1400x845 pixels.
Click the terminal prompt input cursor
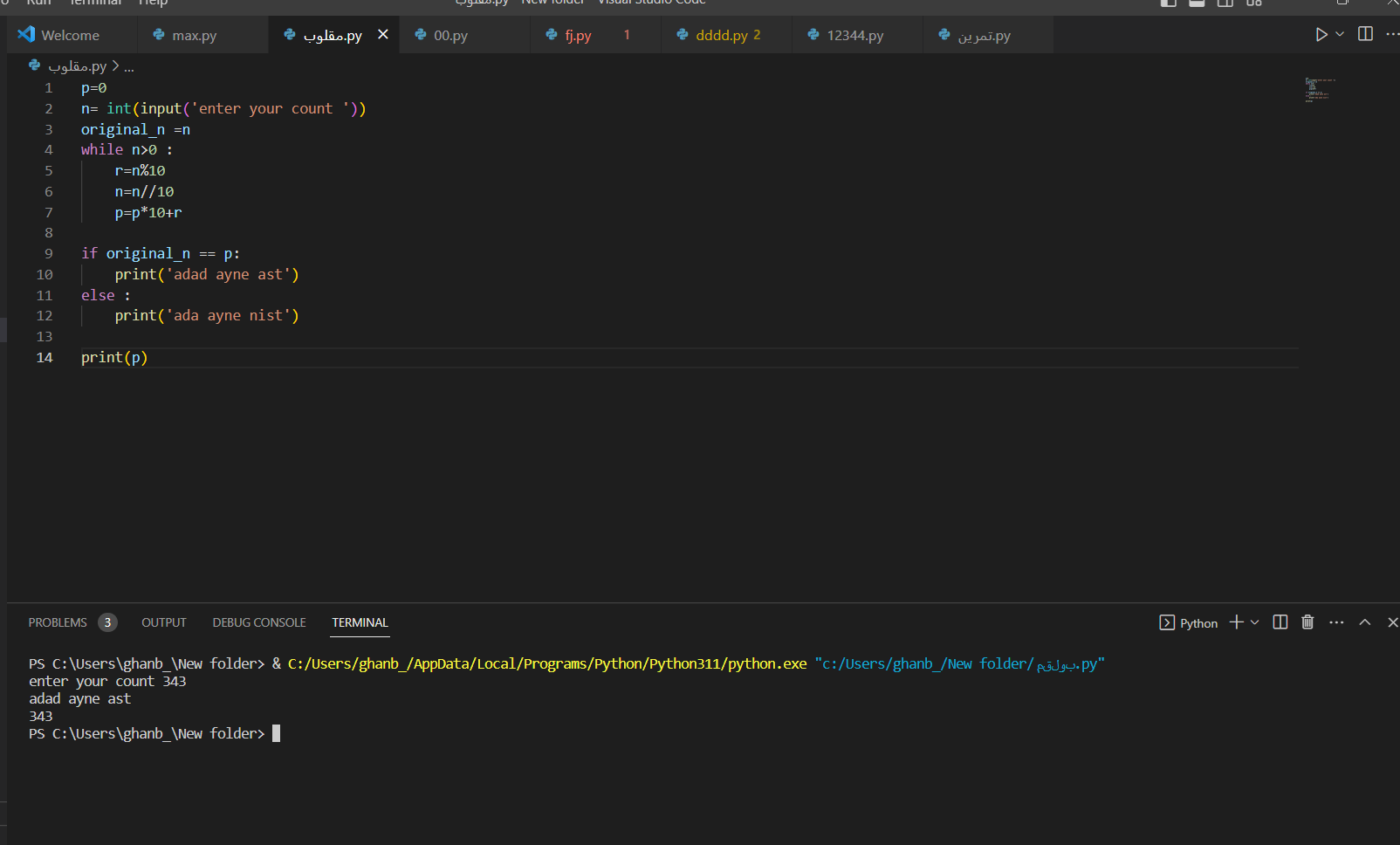[x=276, y=734]
